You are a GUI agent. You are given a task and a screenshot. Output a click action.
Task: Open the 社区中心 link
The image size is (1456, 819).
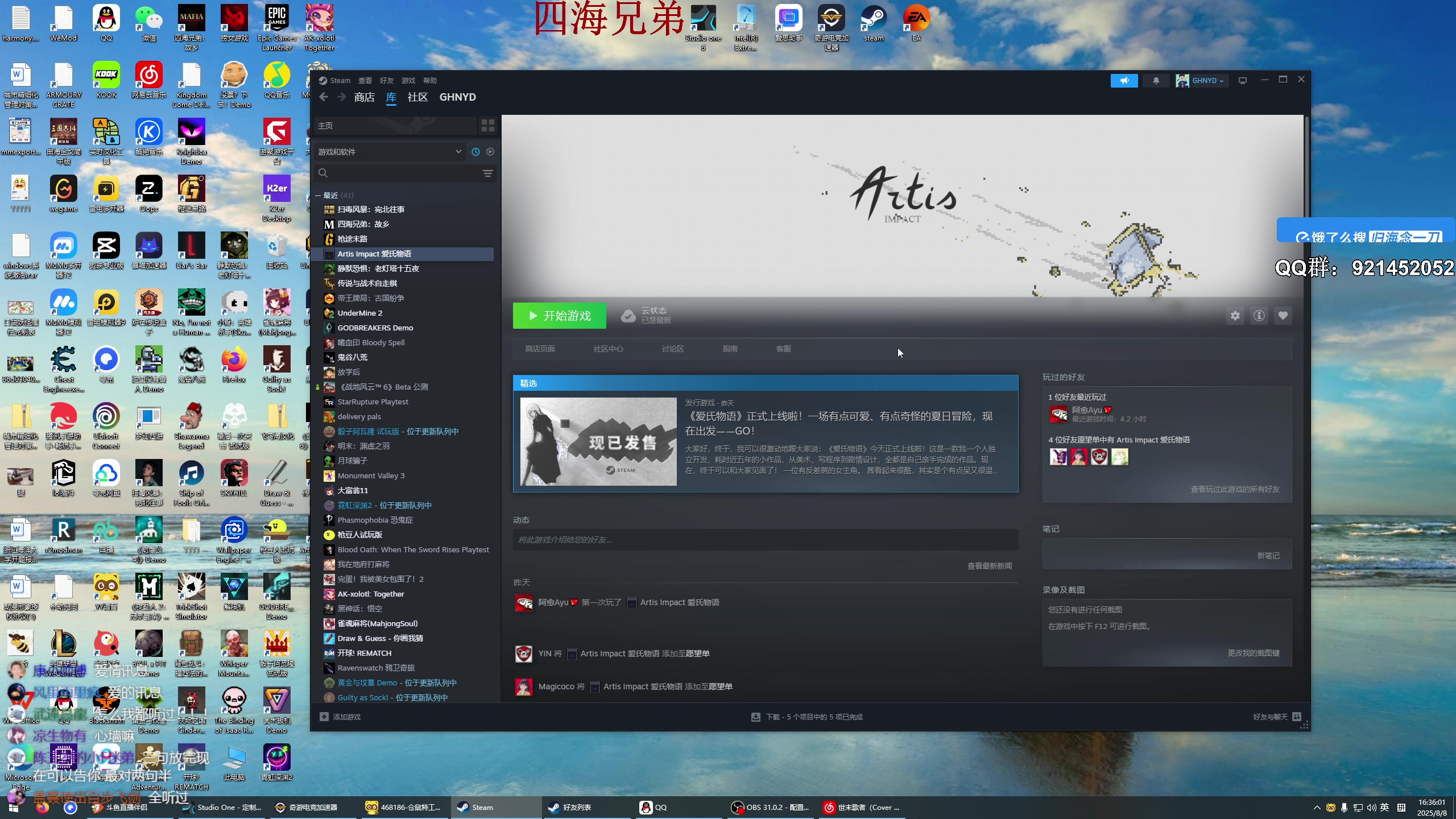(x=609, y=349)
